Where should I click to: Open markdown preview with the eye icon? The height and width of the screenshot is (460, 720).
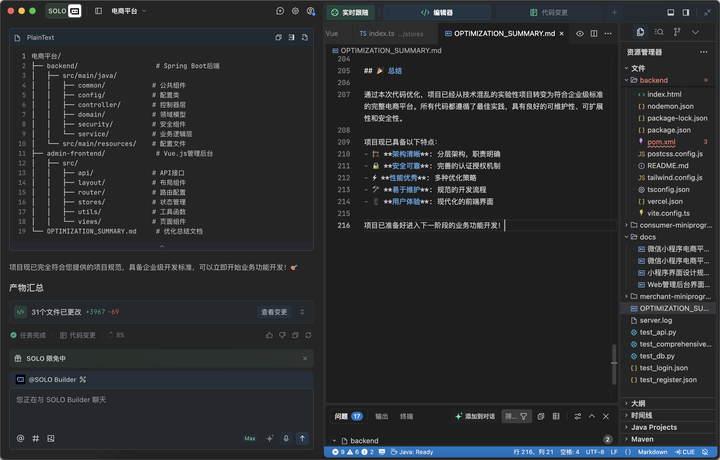(579, 33)
